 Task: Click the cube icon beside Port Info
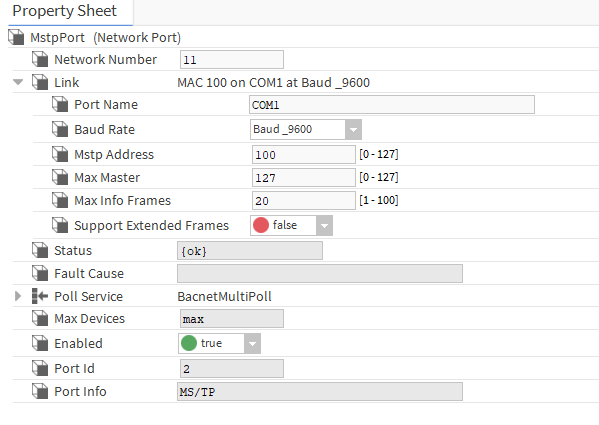click(40, 391)
